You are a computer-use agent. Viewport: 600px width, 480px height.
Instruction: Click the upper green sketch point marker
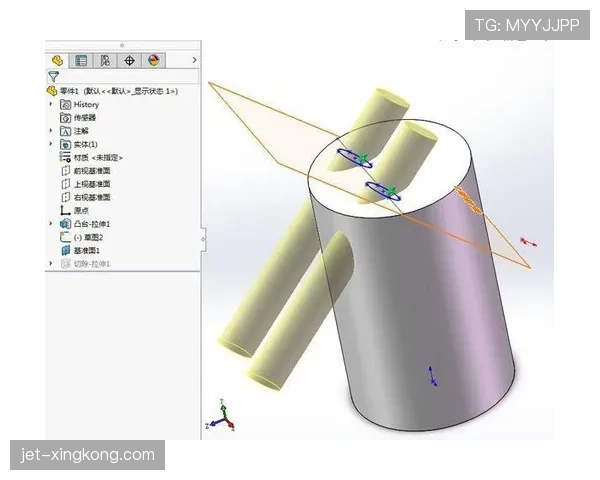[363, 157]
